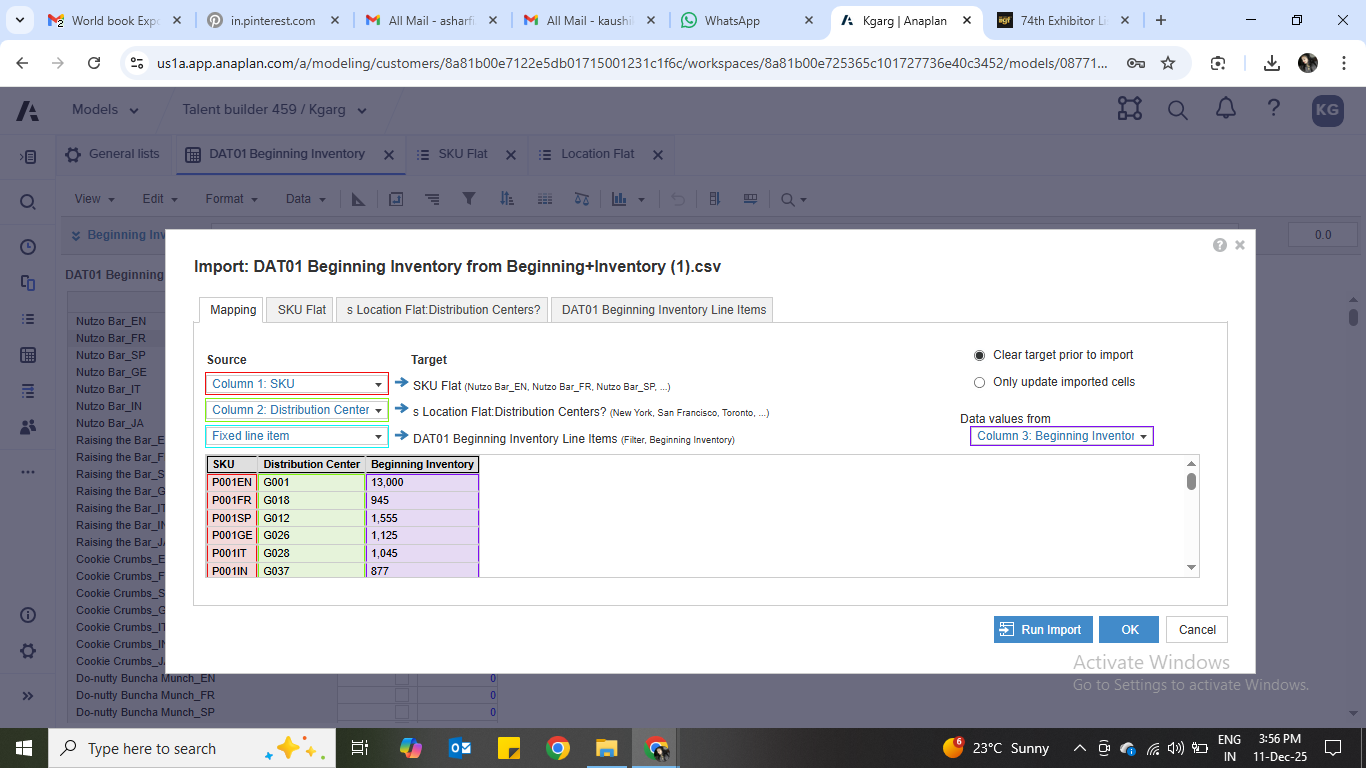Open Data values from Column 3 dropdown

pos(1062,436)
